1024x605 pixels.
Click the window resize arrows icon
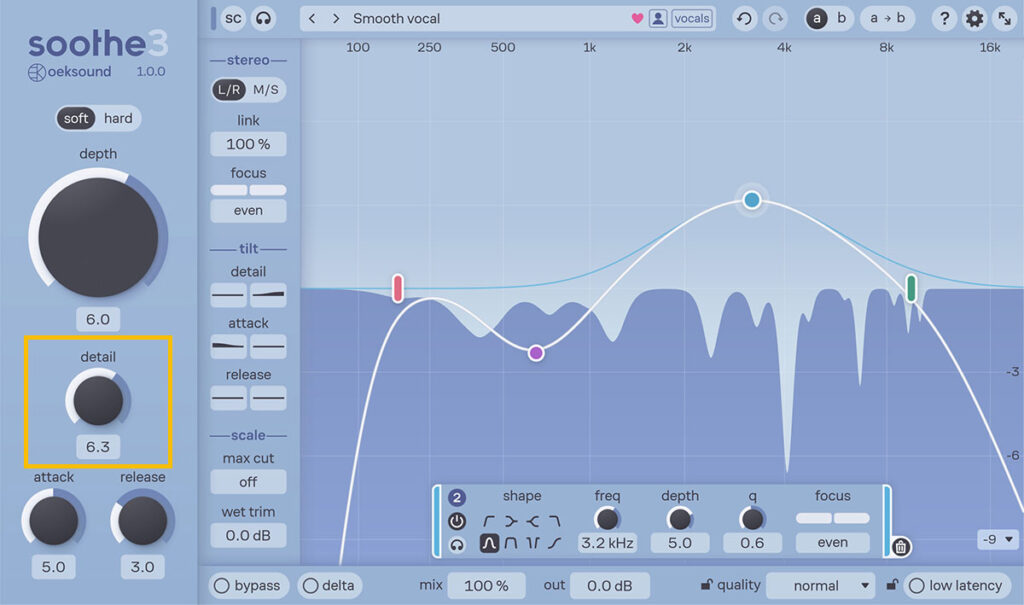pos(1004,18)
